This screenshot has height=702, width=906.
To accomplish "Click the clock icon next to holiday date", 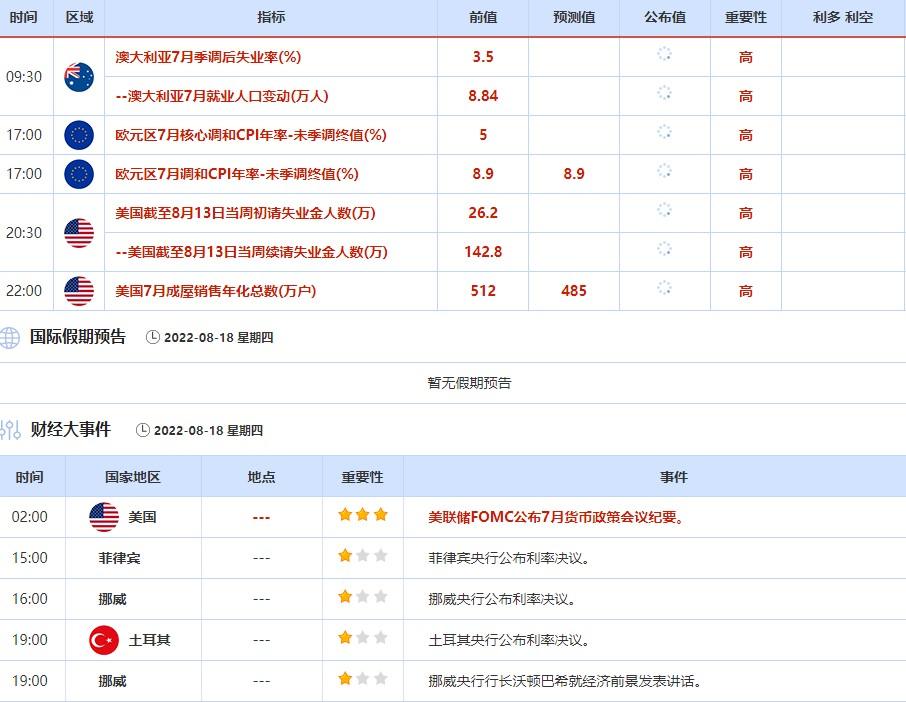I will click(153, 338).
